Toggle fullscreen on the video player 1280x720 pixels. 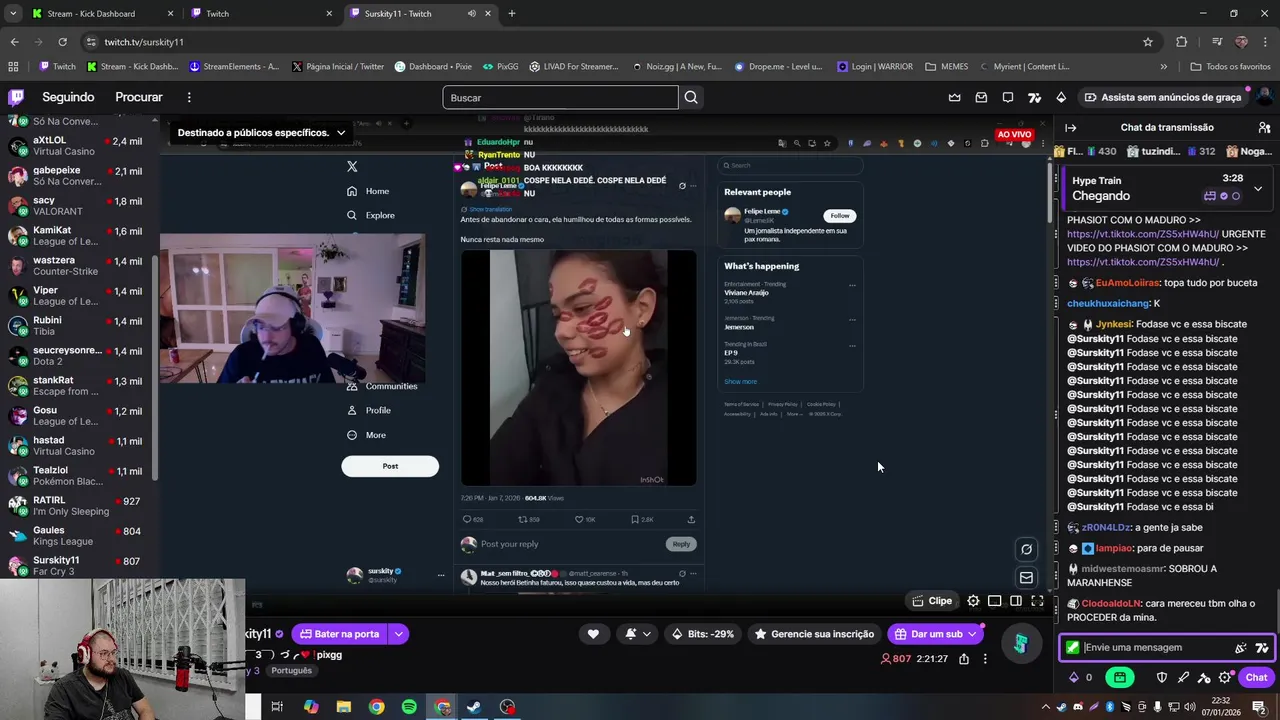(1037, 601)
